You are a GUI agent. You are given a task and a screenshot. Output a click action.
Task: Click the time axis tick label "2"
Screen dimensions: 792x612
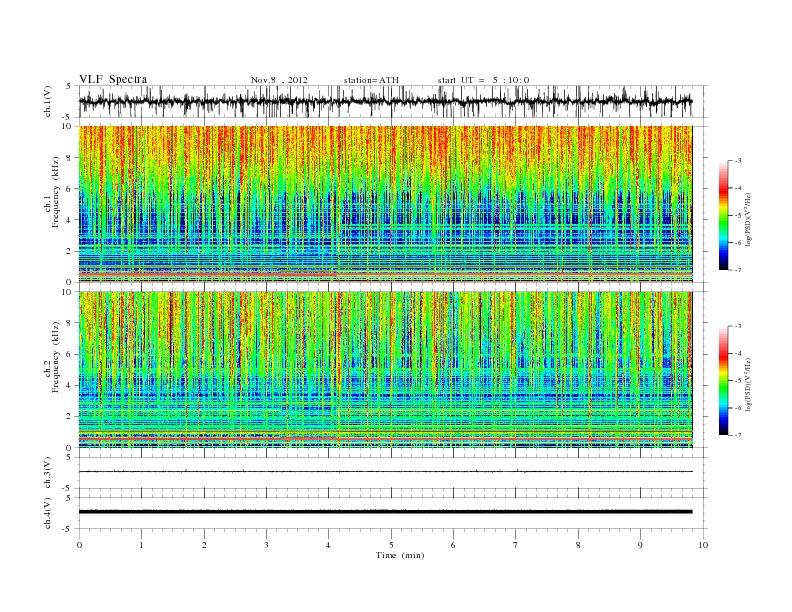204,545
